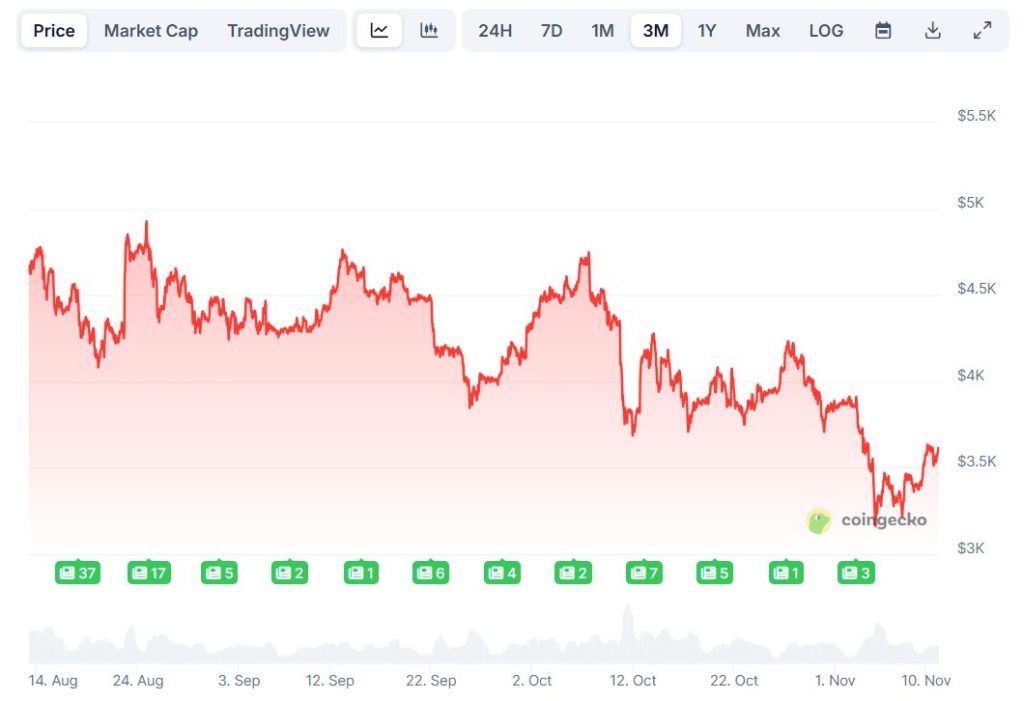This screenshot has width=1024, height=701.
Task: Expand the 5 news events near 22 Oct
Action: click(x=714, y=572)
